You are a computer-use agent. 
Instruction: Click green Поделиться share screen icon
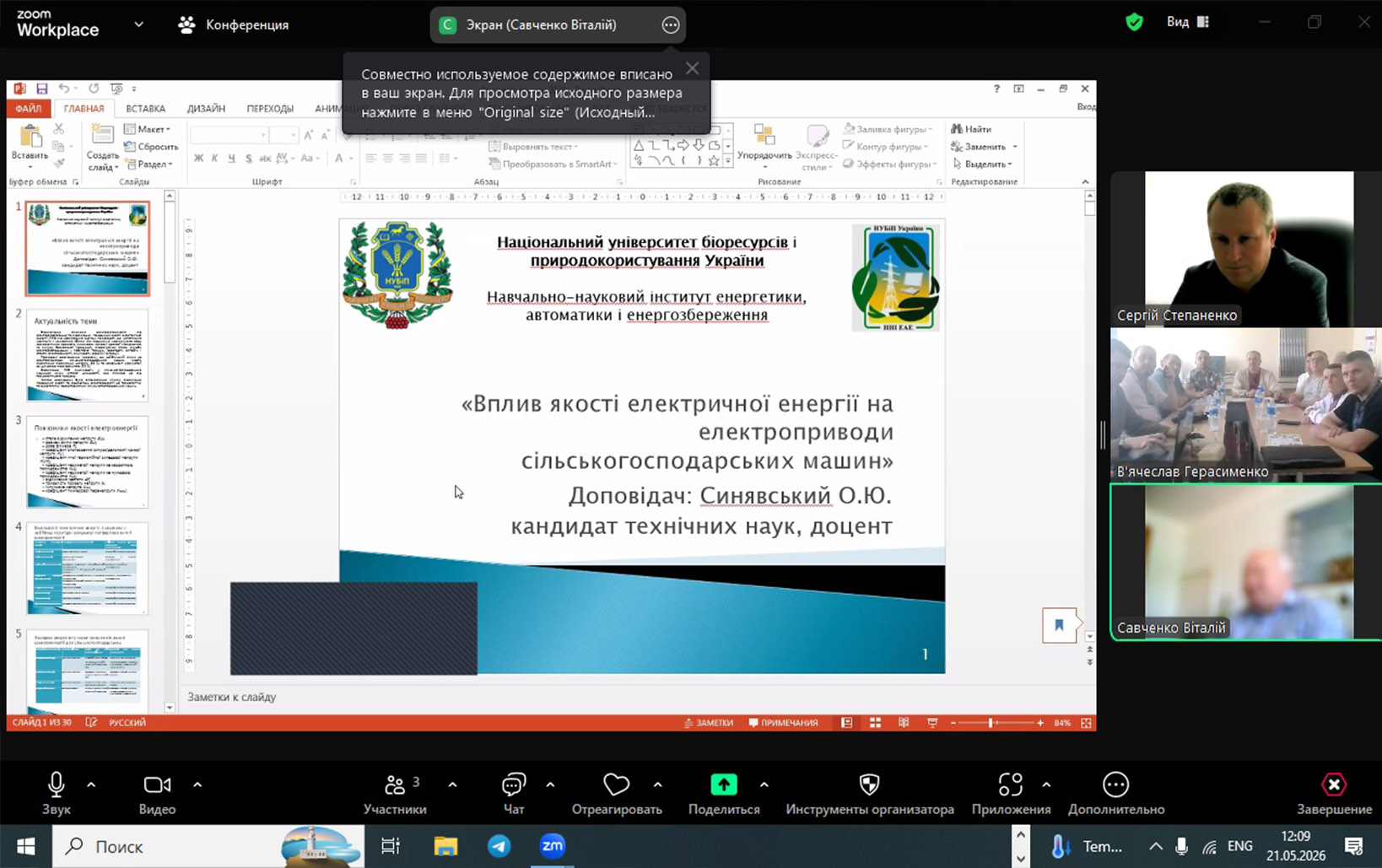[x=724, y=784]
